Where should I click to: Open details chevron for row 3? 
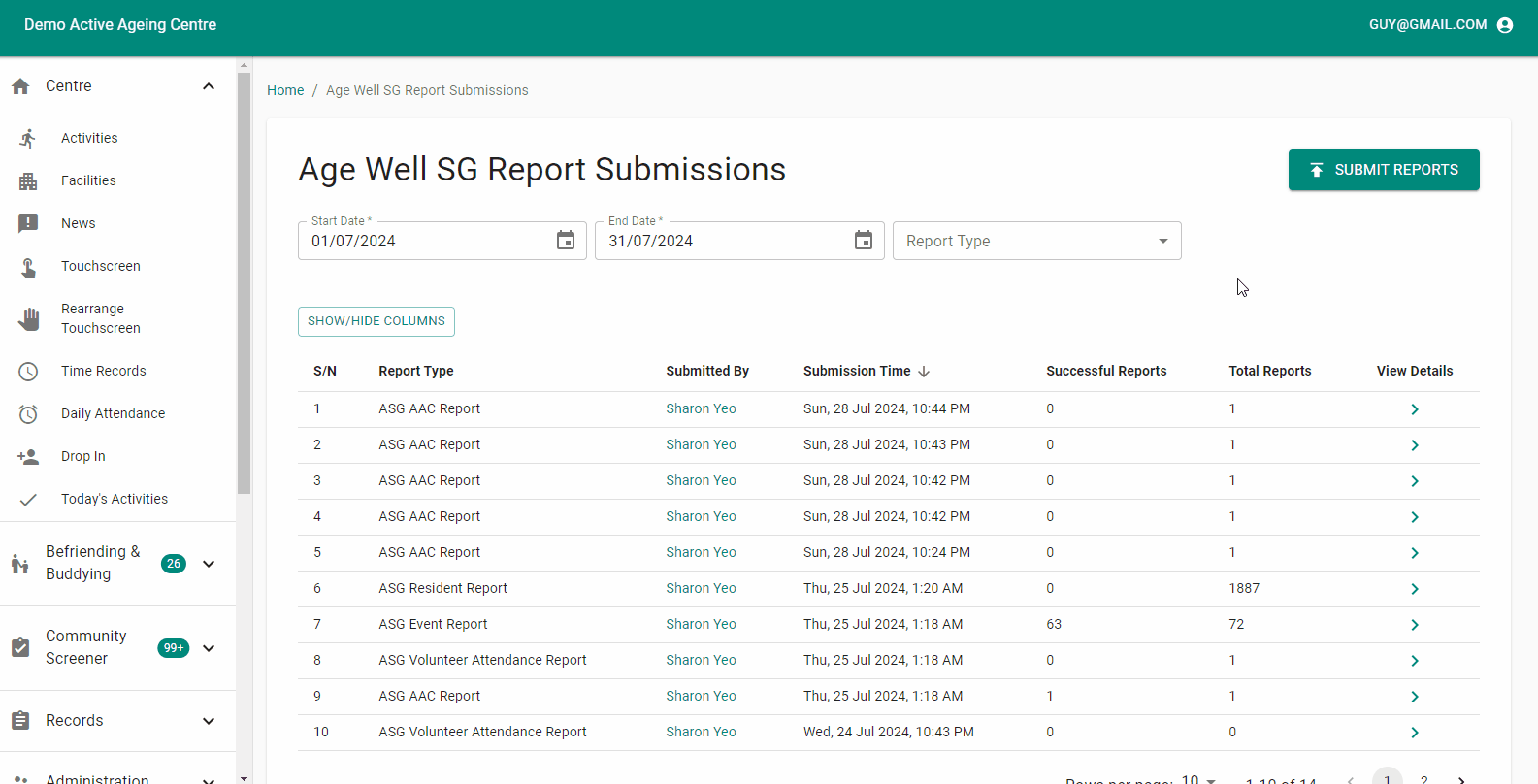1415,481
